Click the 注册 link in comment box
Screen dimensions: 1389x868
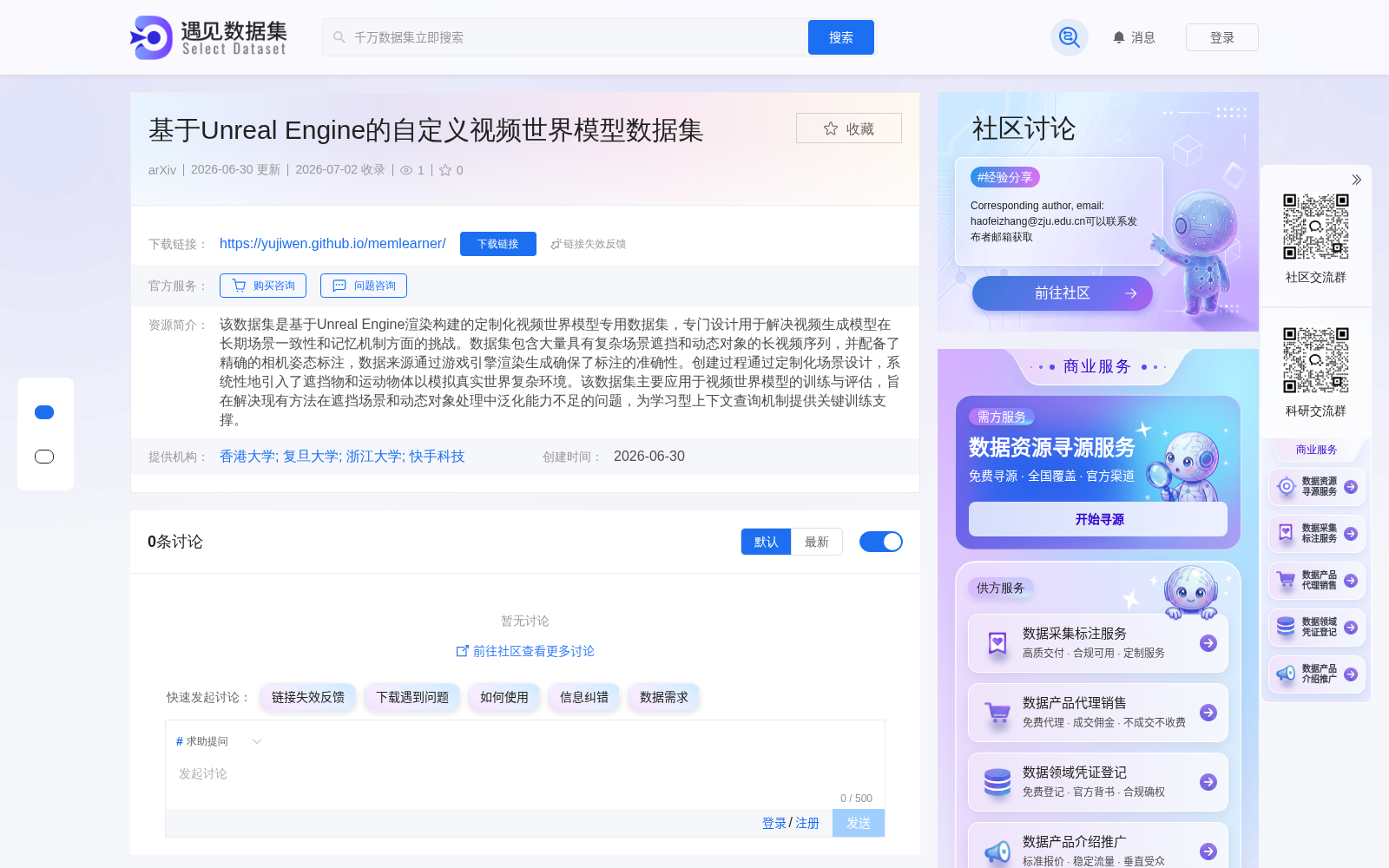coord(807,823)
